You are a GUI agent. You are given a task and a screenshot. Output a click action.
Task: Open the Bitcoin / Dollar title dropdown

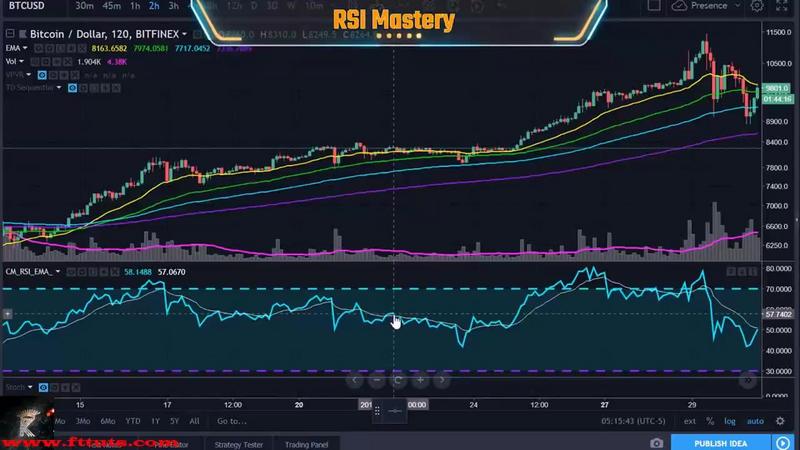[x=184, y=34]
